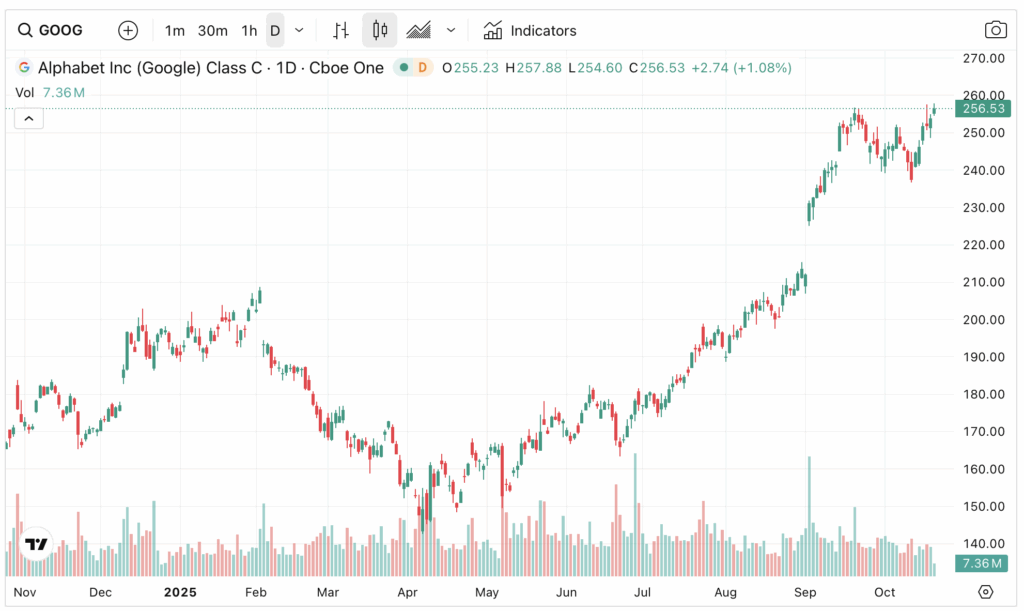The height and width of the screenshot is (611, 1024).
Task: Click the TradingView logo on the chart
Action: coord(37,544)
